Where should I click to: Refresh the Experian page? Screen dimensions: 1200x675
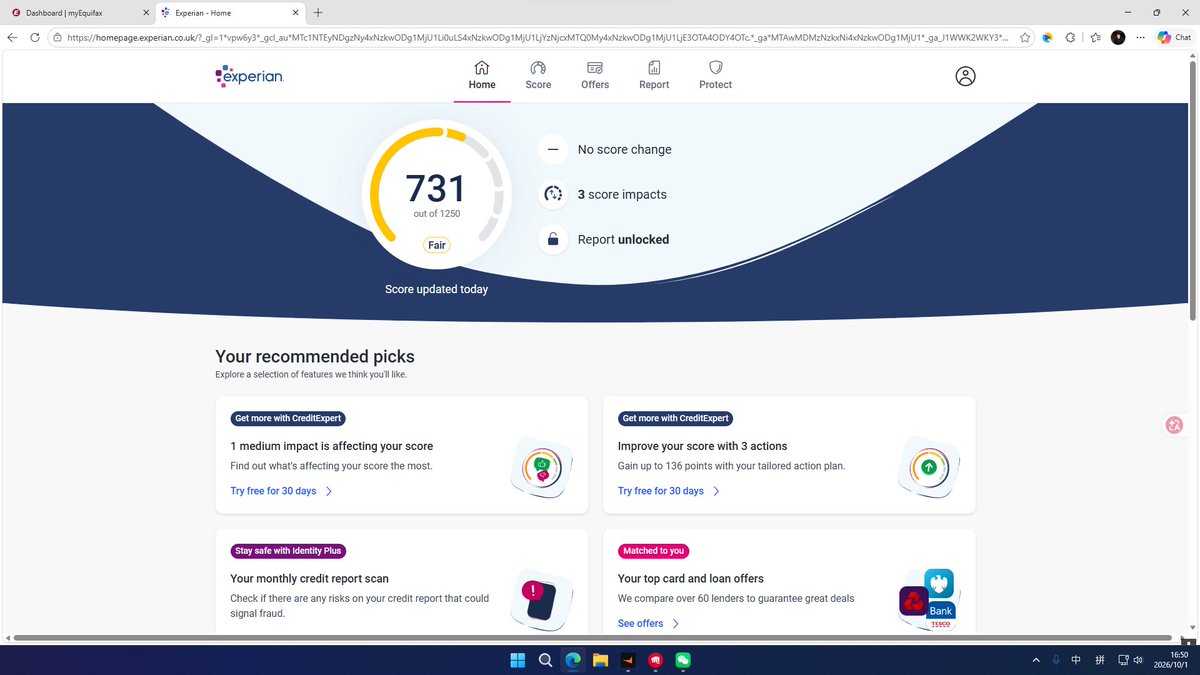(x=35, y=37)
